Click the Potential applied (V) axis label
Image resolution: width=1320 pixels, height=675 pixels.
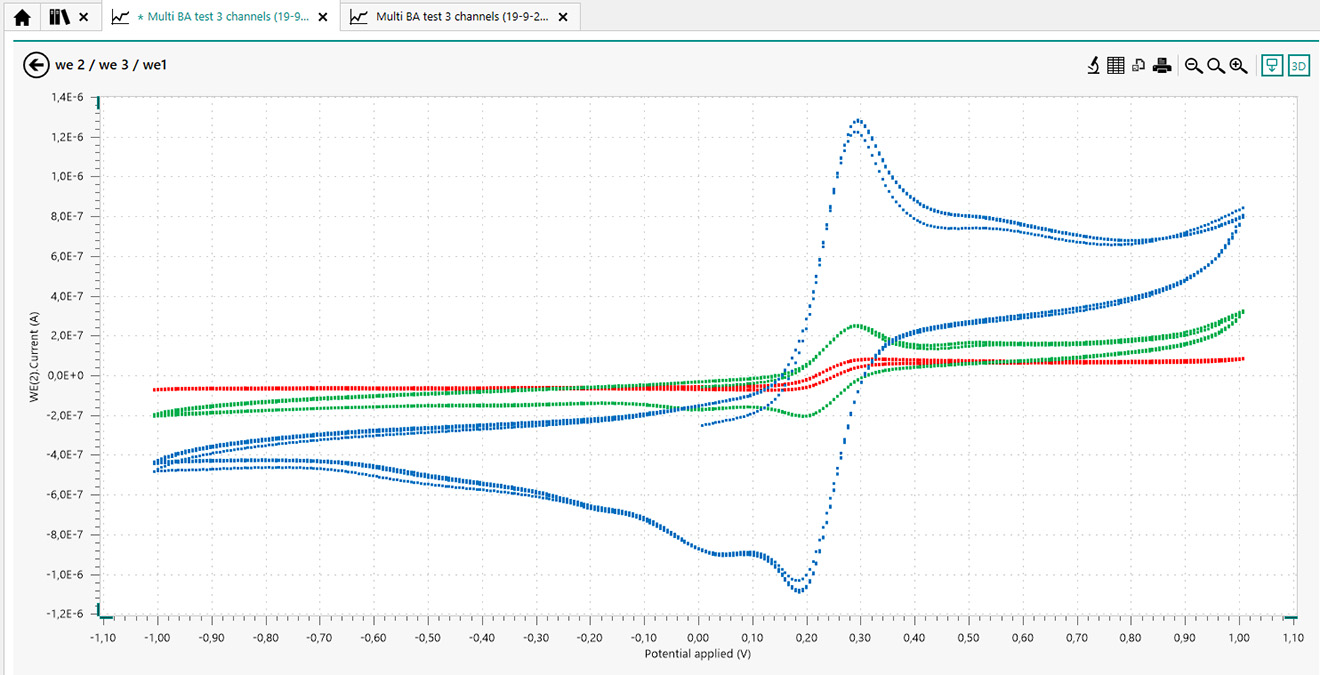point(697,654)
